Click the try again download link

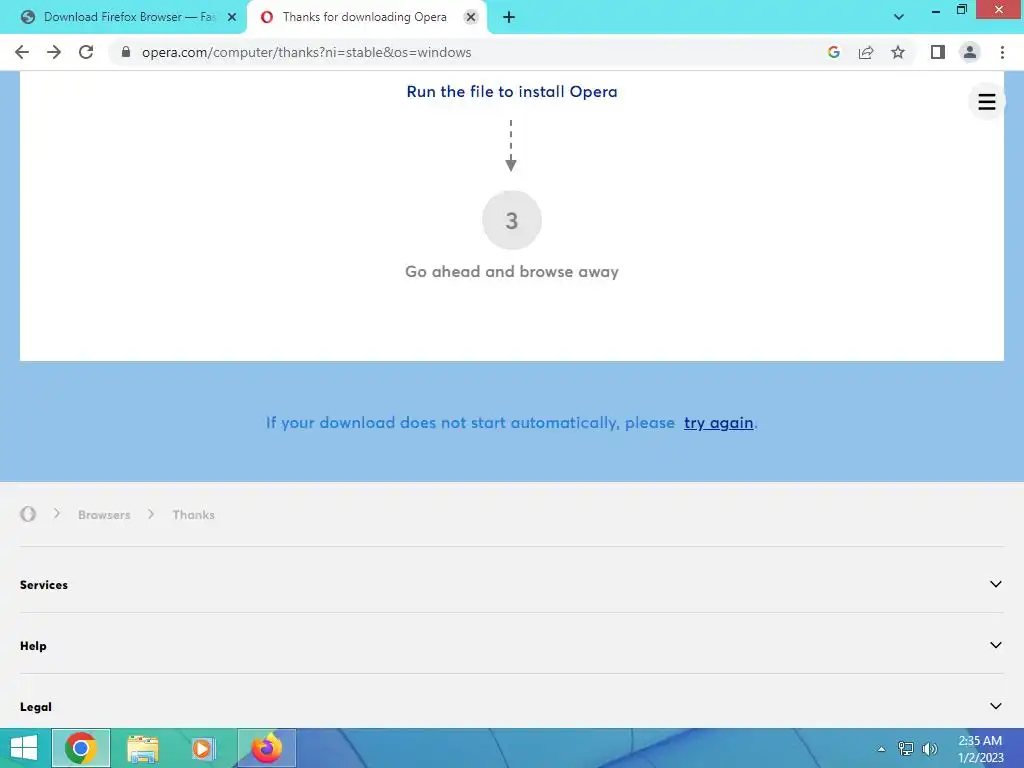718,423
